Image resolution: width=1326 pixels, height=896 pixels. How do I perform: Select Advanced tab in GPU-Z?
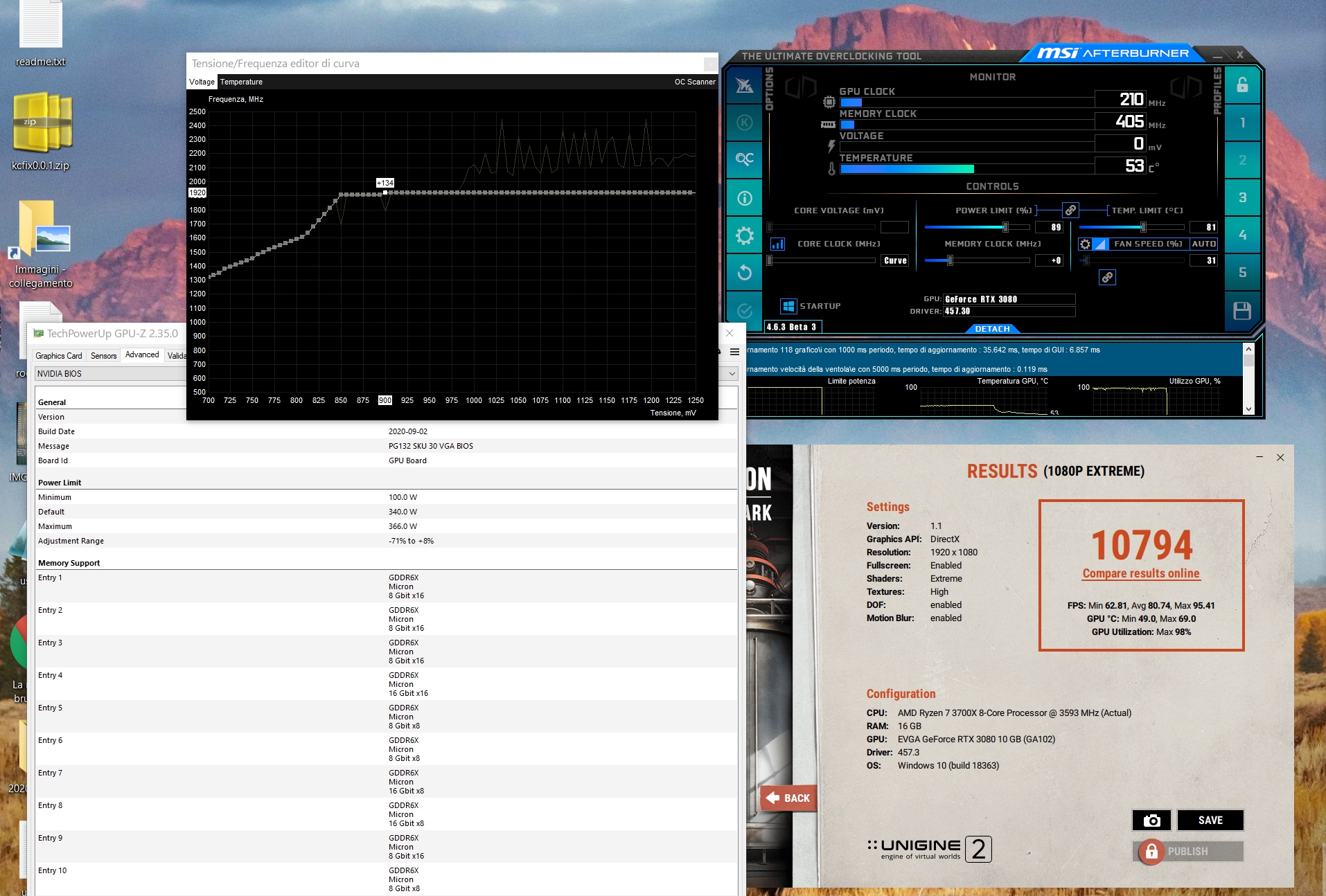(142, 355)
